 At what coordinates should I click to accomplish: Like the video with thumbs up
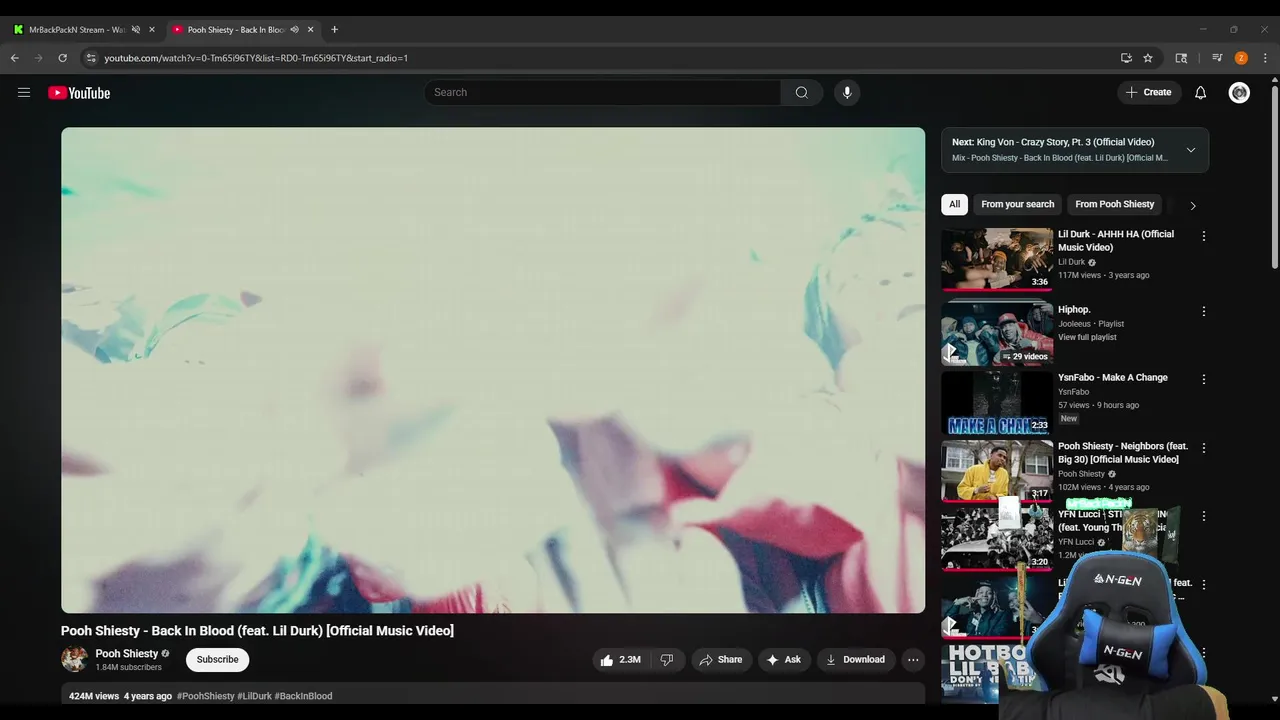[620, 660]
